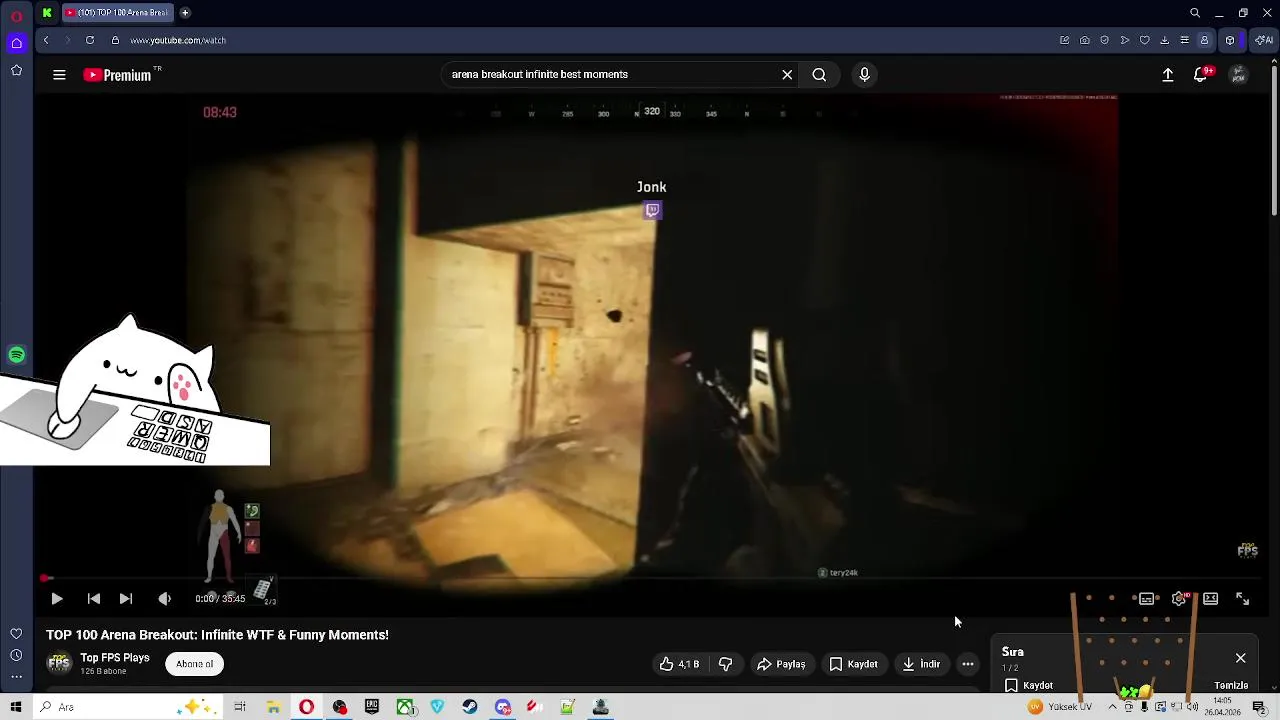
Task: Toggle subtitles on the player
Action: coord(1147,599)
